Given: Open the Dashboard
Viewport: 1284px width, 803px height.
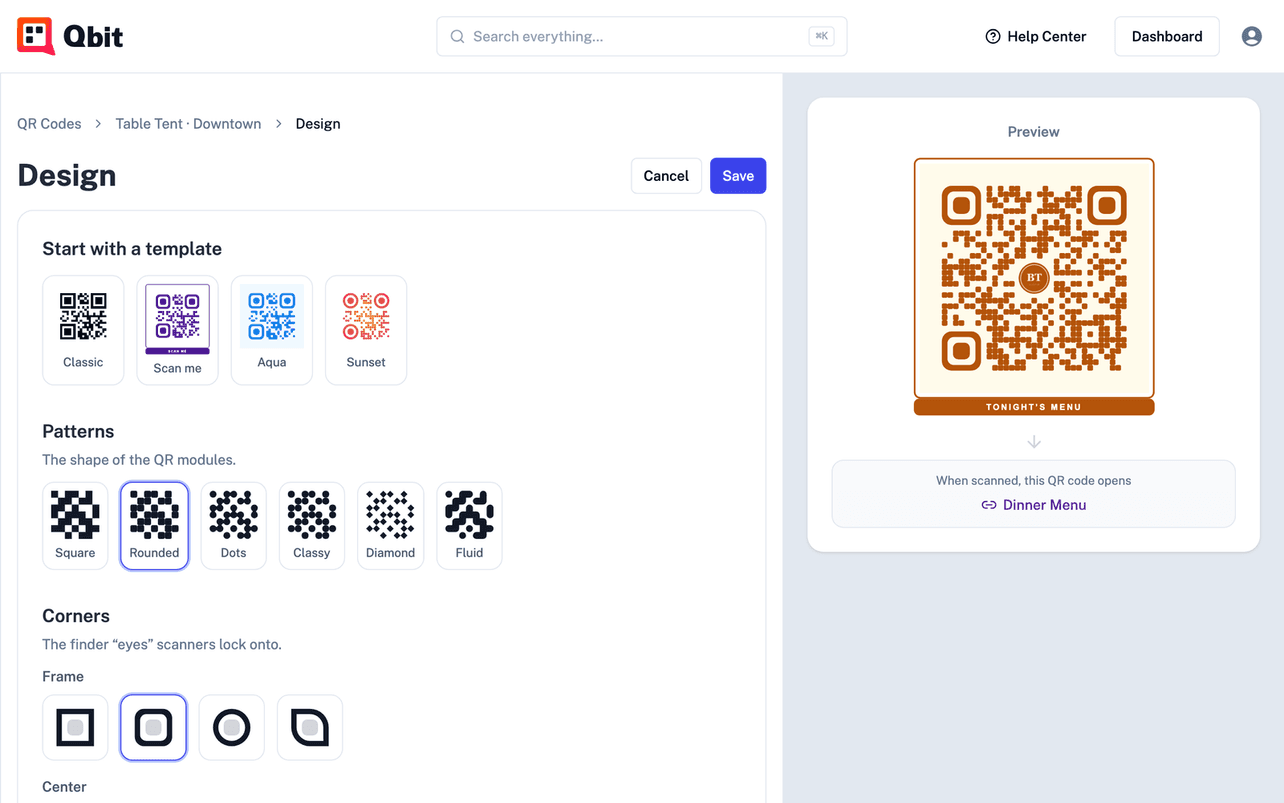Looking at the screenshot, I should pos(1167,36).
